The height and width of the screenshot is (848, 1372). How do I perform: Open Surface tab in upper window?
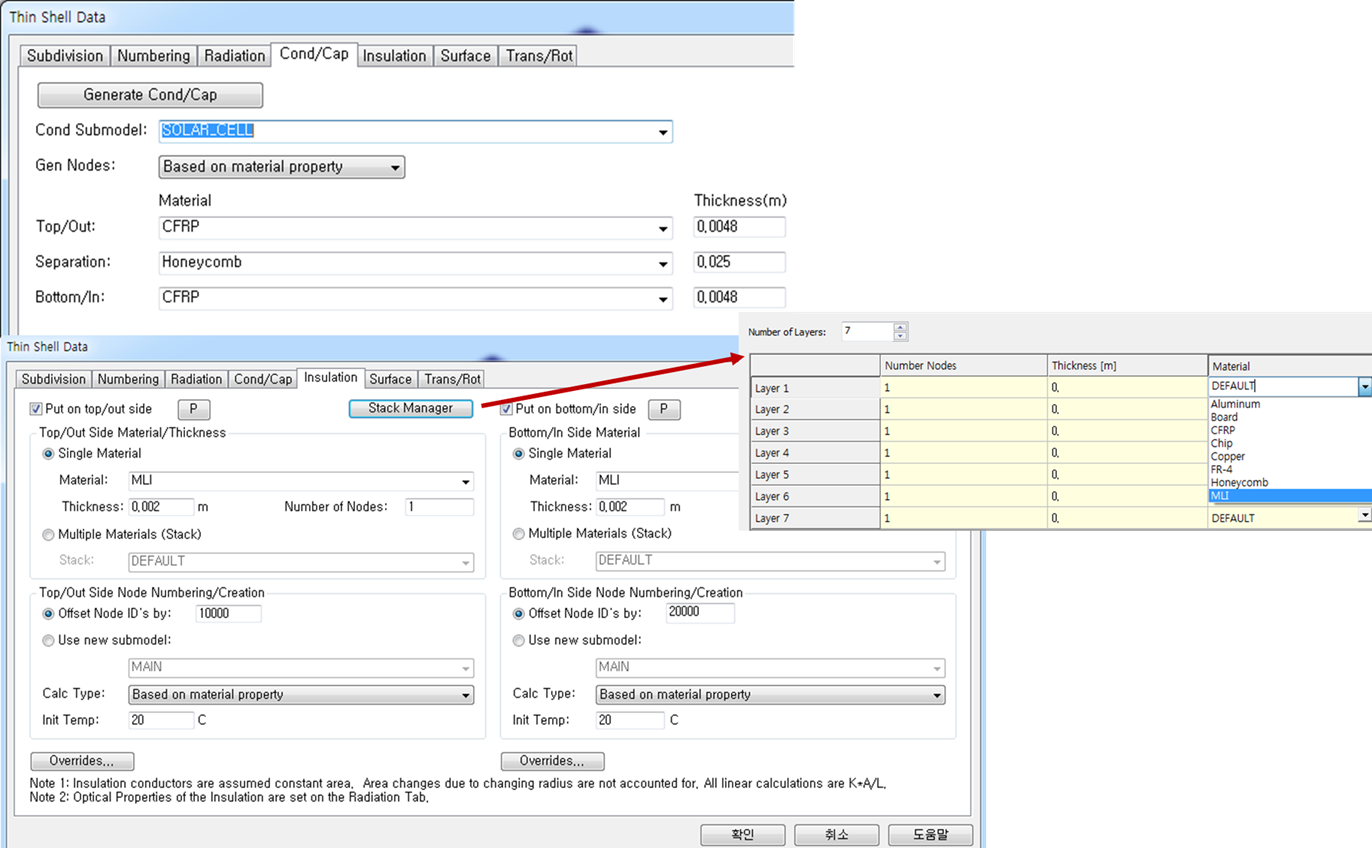coord(466,56)
